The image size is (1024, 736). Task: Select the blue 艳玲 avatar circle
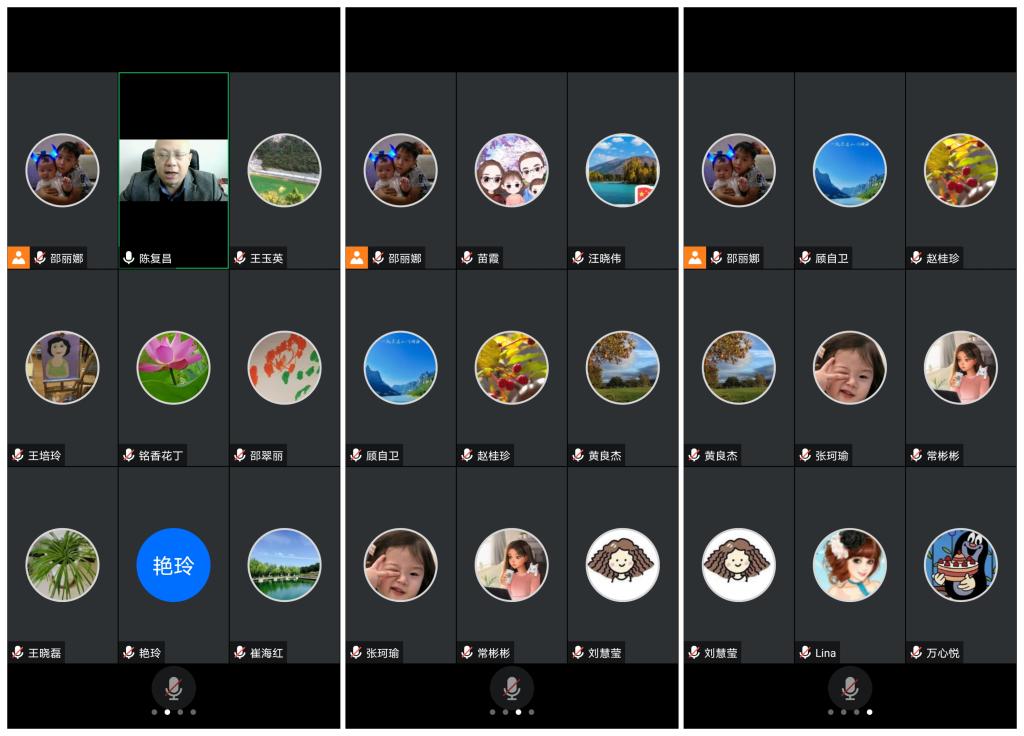pos(173,565)
